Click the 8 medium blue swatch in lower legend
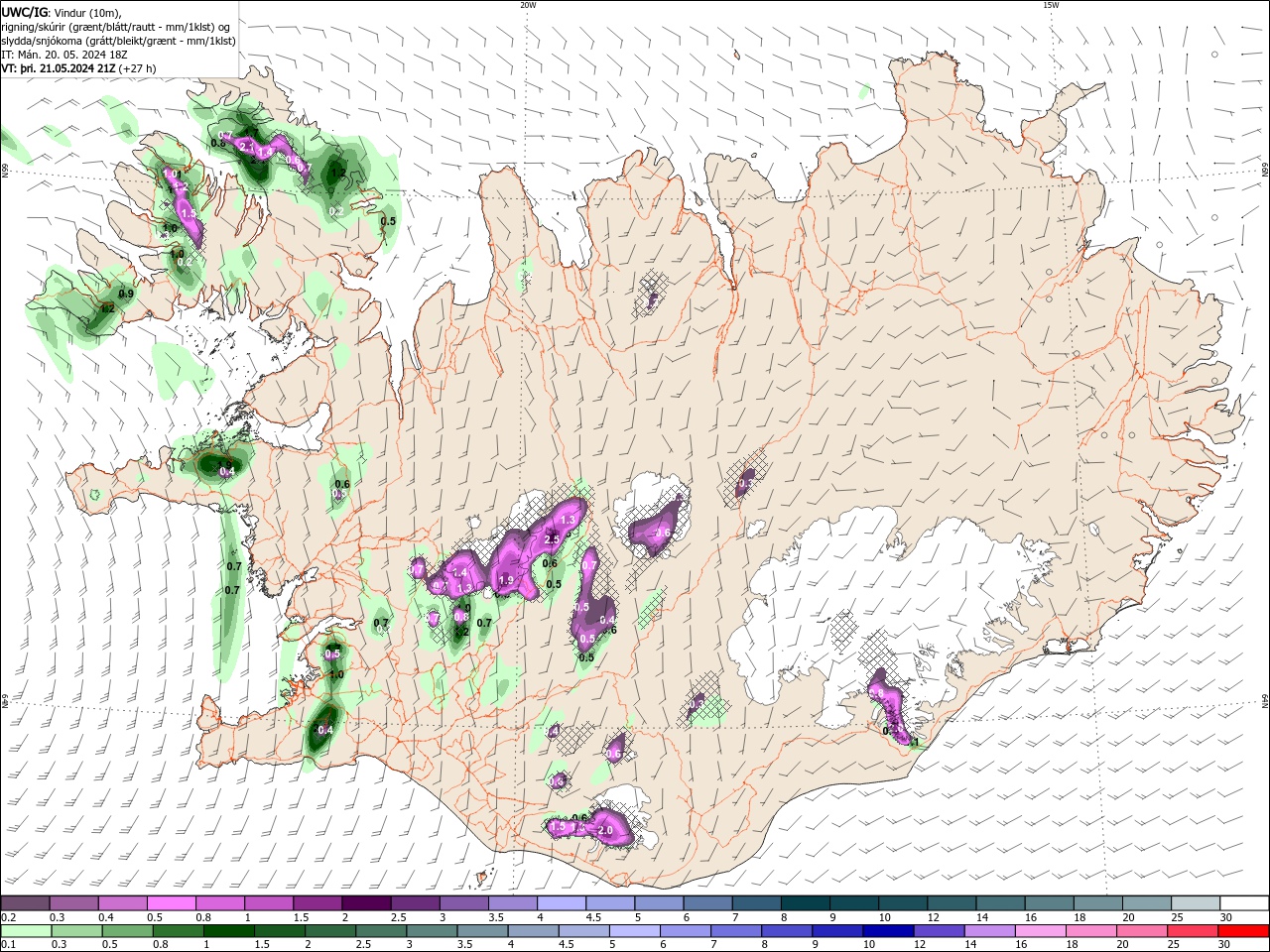Image resolution: width=1270 pixels, height=952 pixels. (787, 931)
